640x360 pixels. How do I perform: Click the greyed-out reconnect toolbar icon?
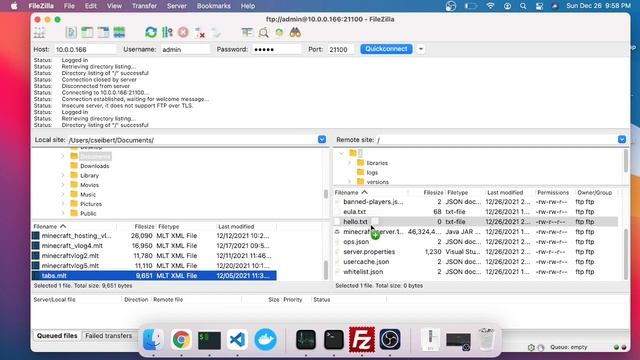tap(216, 32)
